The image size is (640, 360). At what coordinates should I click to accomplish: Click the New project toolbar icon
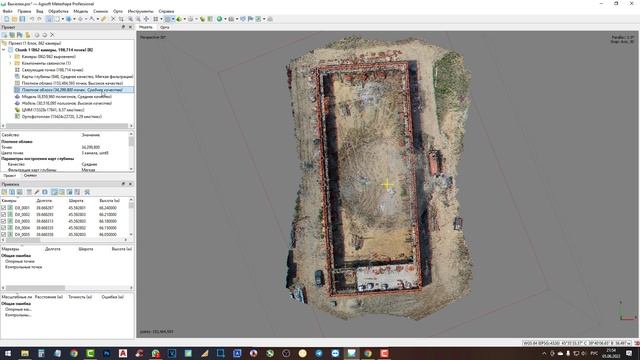tap(7, 19)
